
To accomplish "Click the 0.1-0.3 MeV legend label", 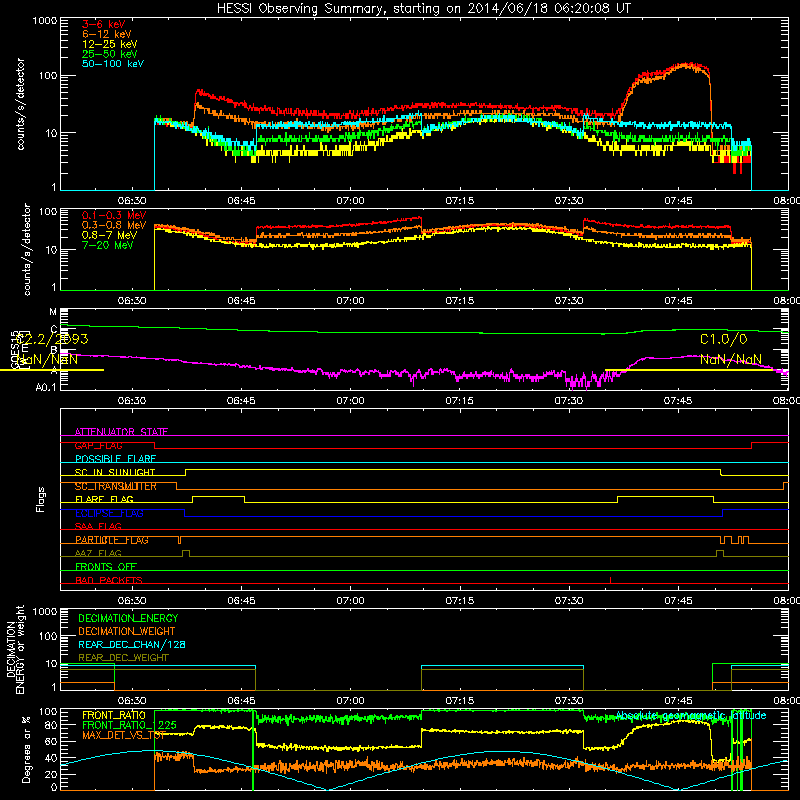I will 114,215.
